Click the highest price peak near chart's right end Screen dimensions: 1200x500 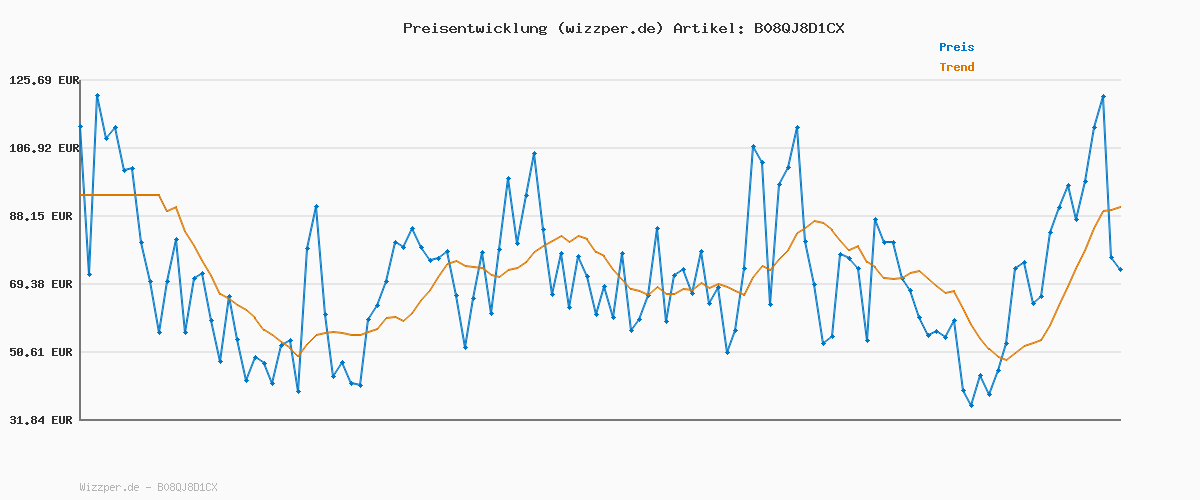[1103, 97]
